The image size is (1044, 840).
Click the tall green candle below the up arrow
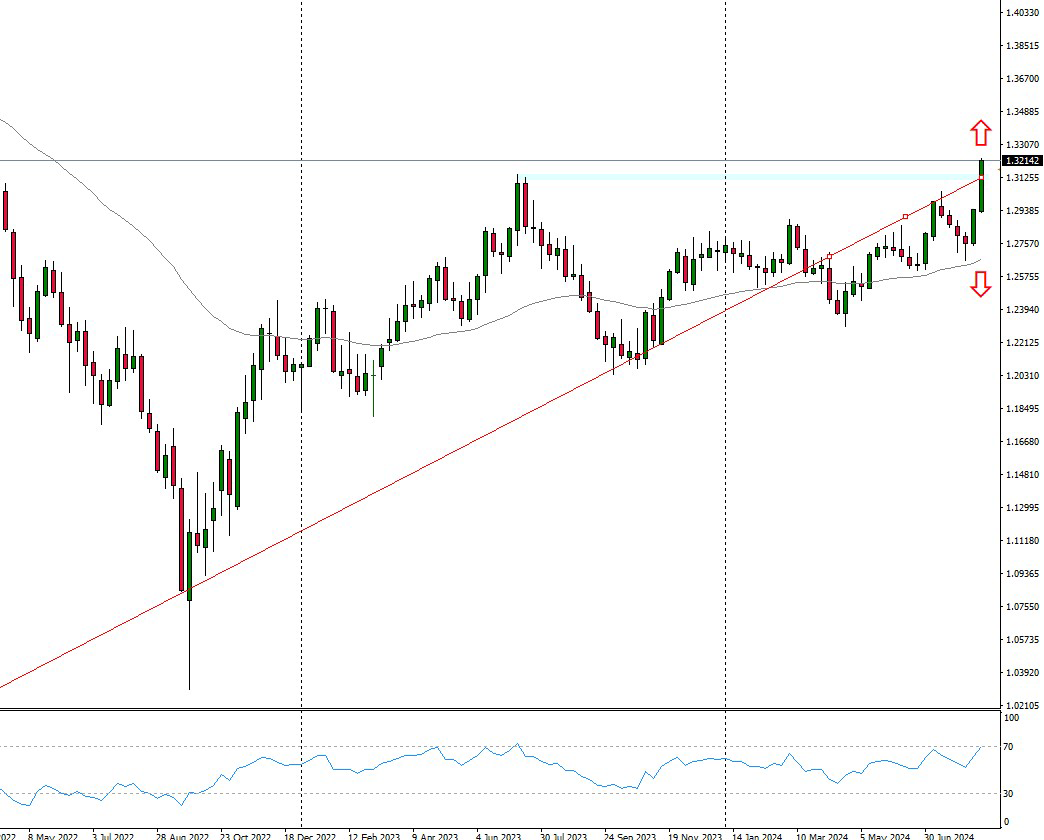click(x=982, y=186)
